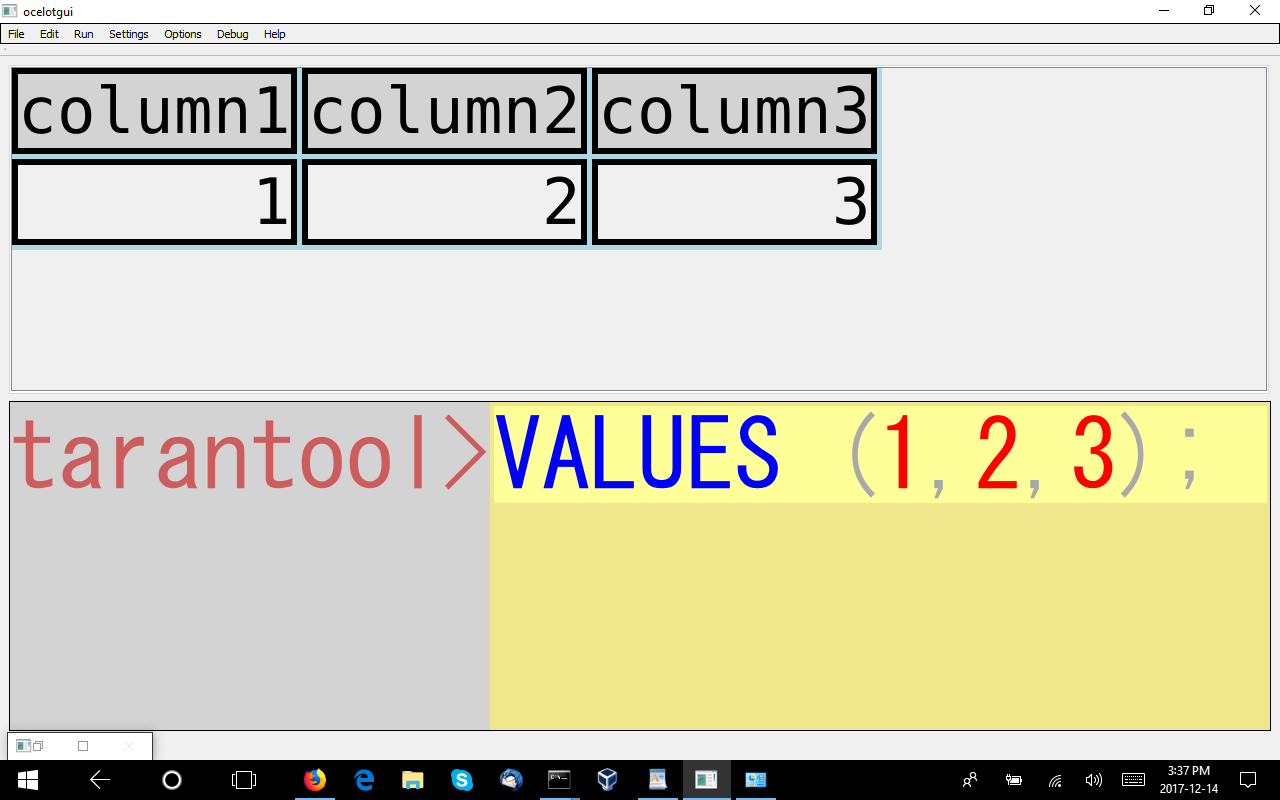
Task: Click the ocelotgui title bar app icon
Action: pyautogui.click(x=10, y=11)
